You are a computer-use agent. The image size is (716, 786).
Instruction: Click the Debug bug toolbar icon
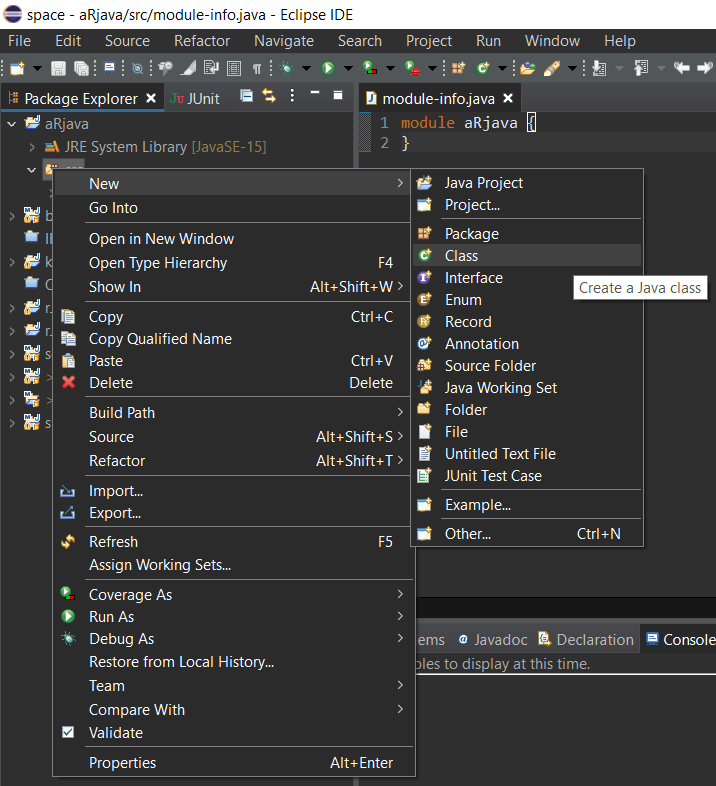click(287, 68)
